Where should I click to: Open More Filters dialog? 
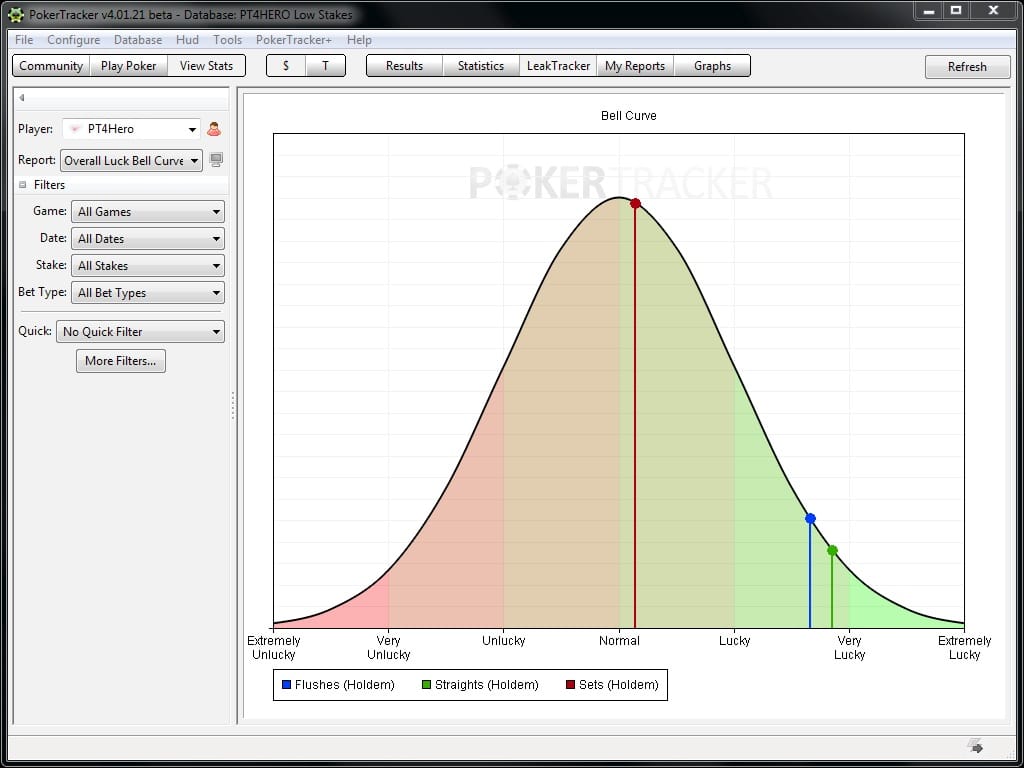[120, 361]
